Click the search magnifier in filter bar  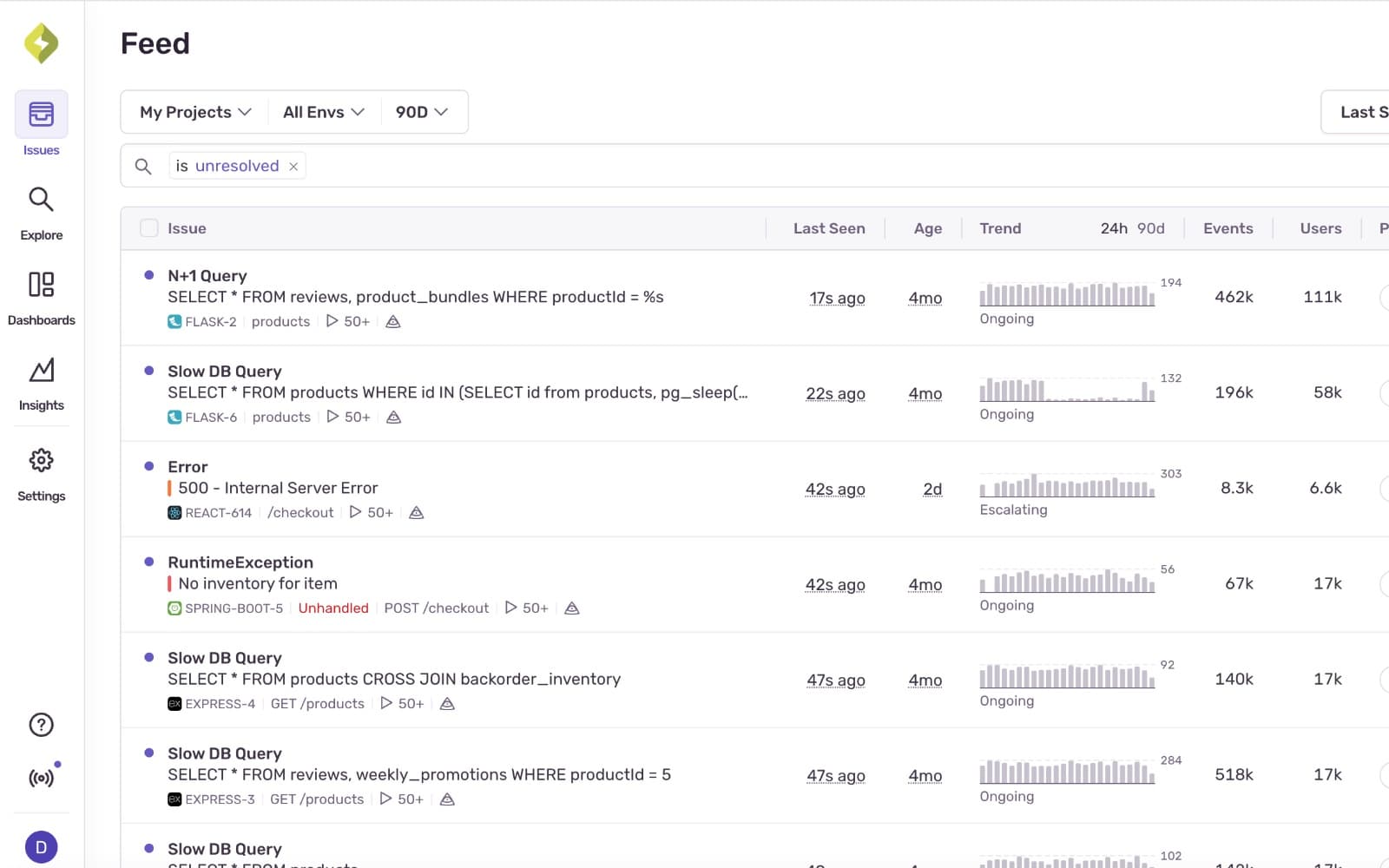(x=143, y=166)
